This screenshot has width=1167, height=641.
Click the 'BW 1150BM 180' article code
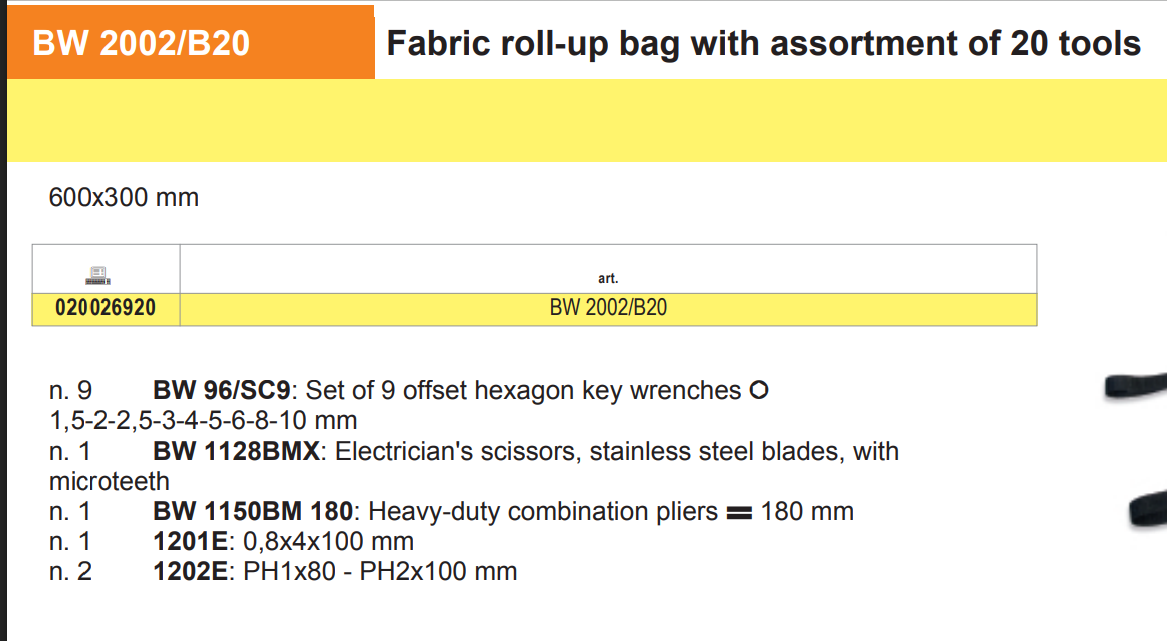[x=252, y=512]
